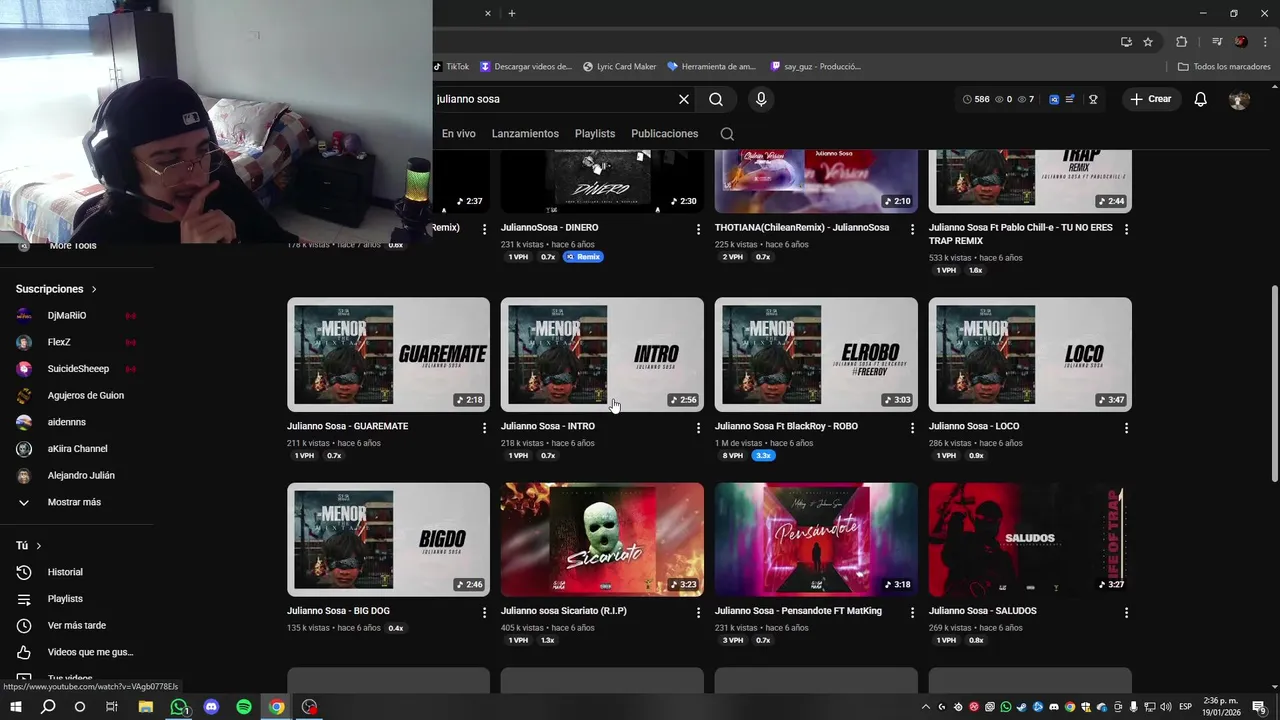Screen dimensions: 1280x720
Task: Open SuicideSheeep subscription channel
Action: (x=76, y=369)
